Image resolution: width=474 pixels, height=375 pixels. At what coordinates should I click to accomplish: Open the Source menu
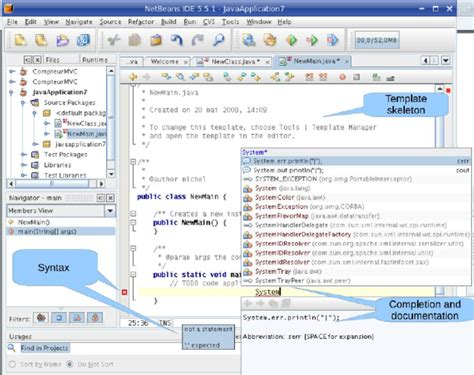tap(110, 22)
